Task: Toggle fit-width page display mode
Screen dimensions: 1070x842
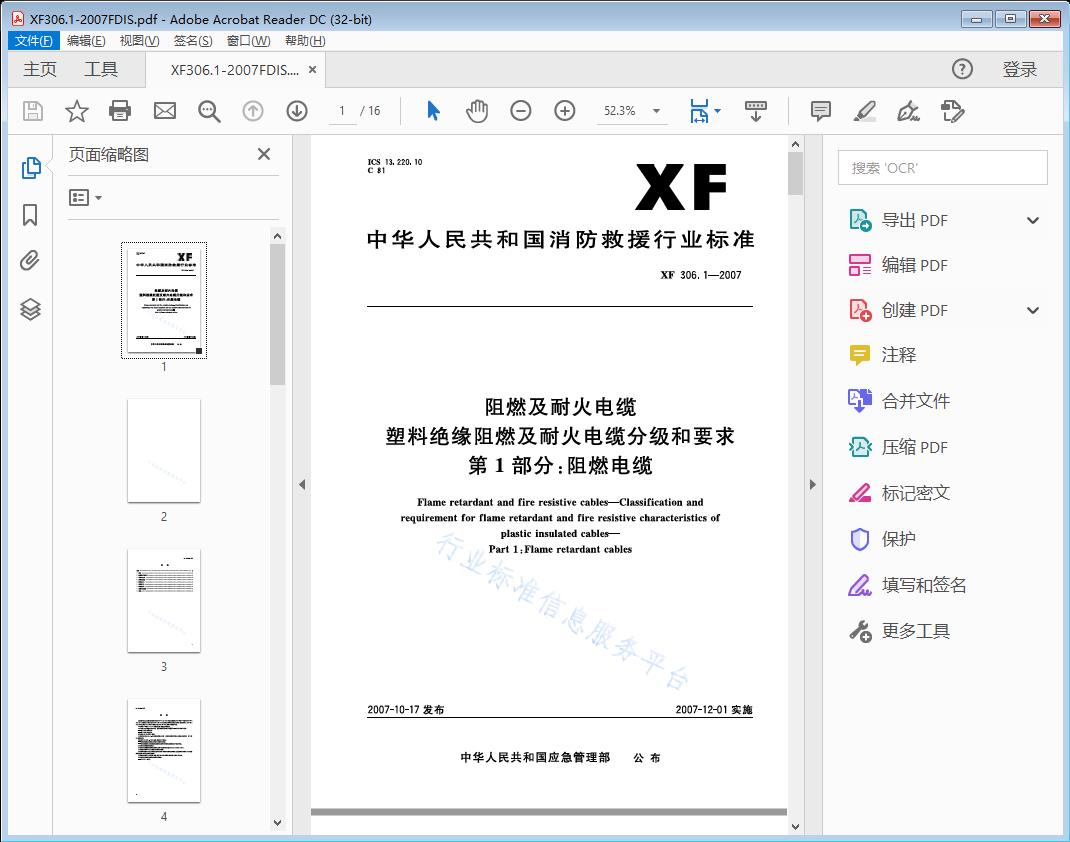Action: click(x=700, y=111)
